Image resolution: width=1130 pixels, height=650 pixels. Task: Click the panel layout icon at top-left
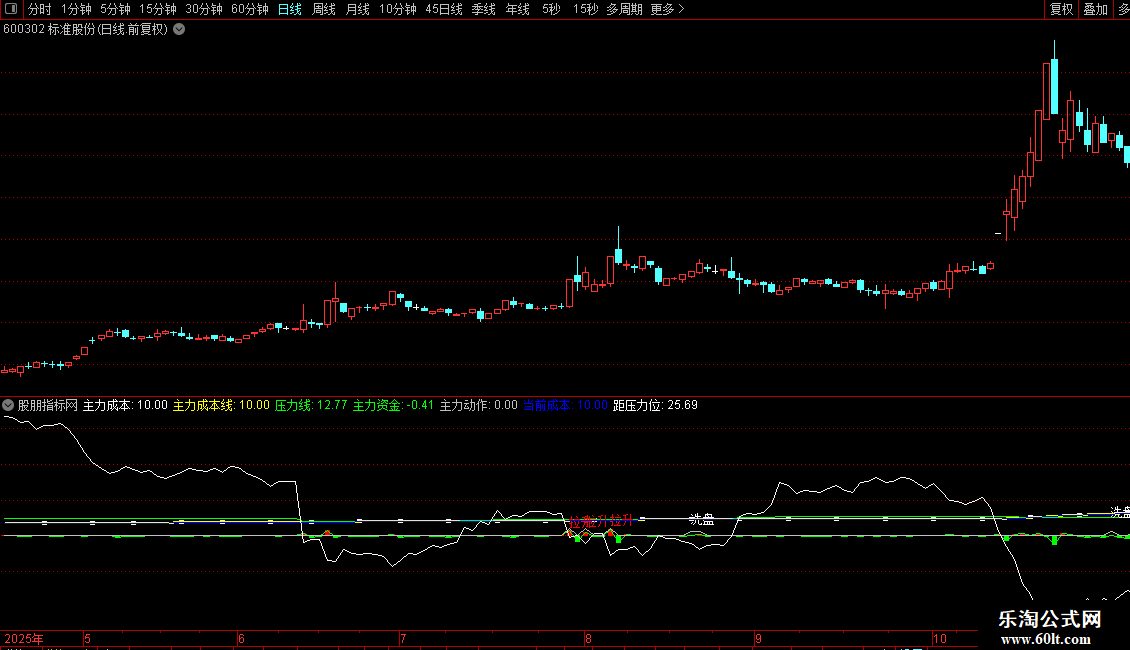pyautogui.click(x=13, y=9)
